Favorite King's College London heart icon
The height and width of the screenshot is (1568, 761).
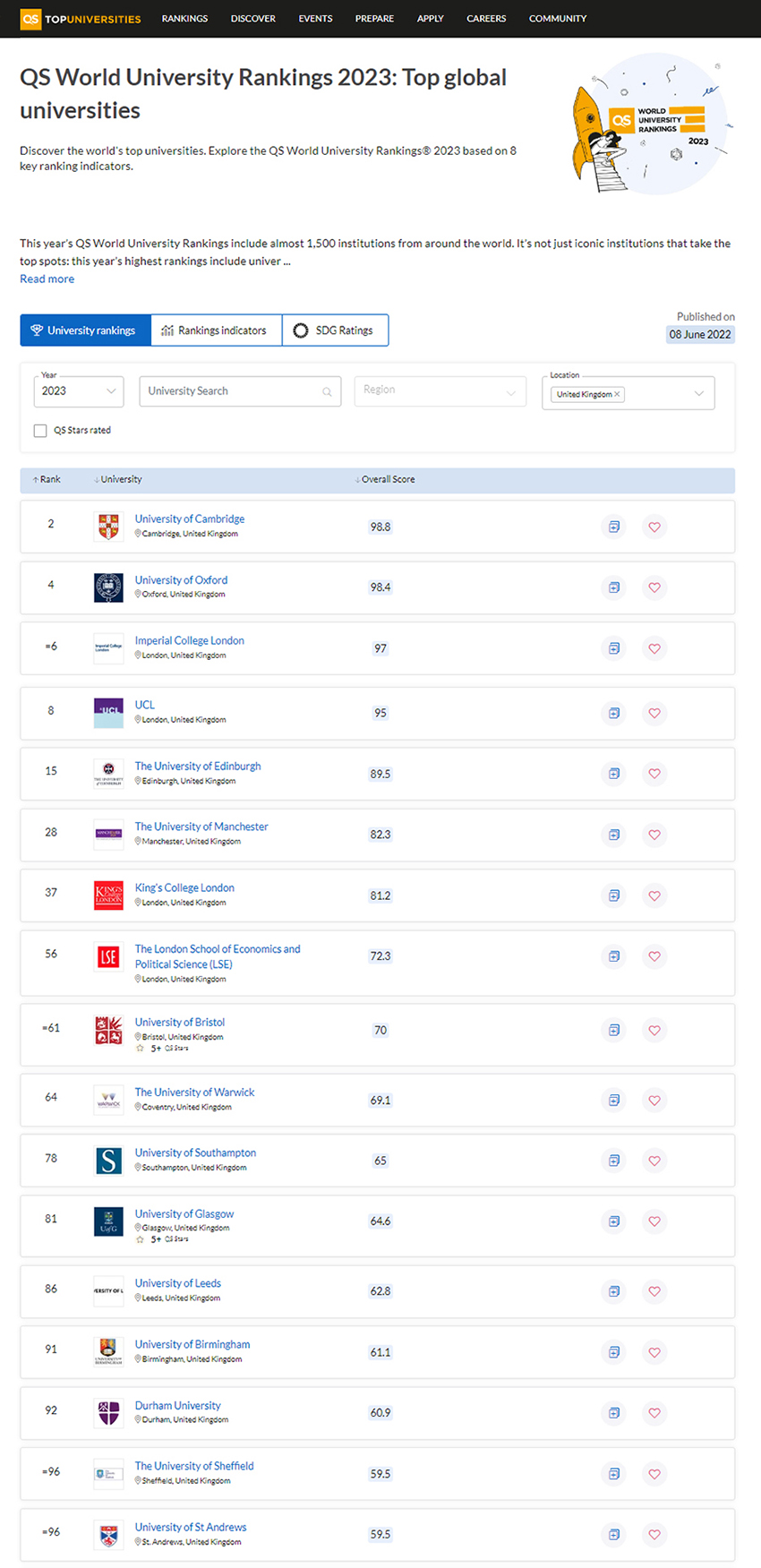(654, 895)
